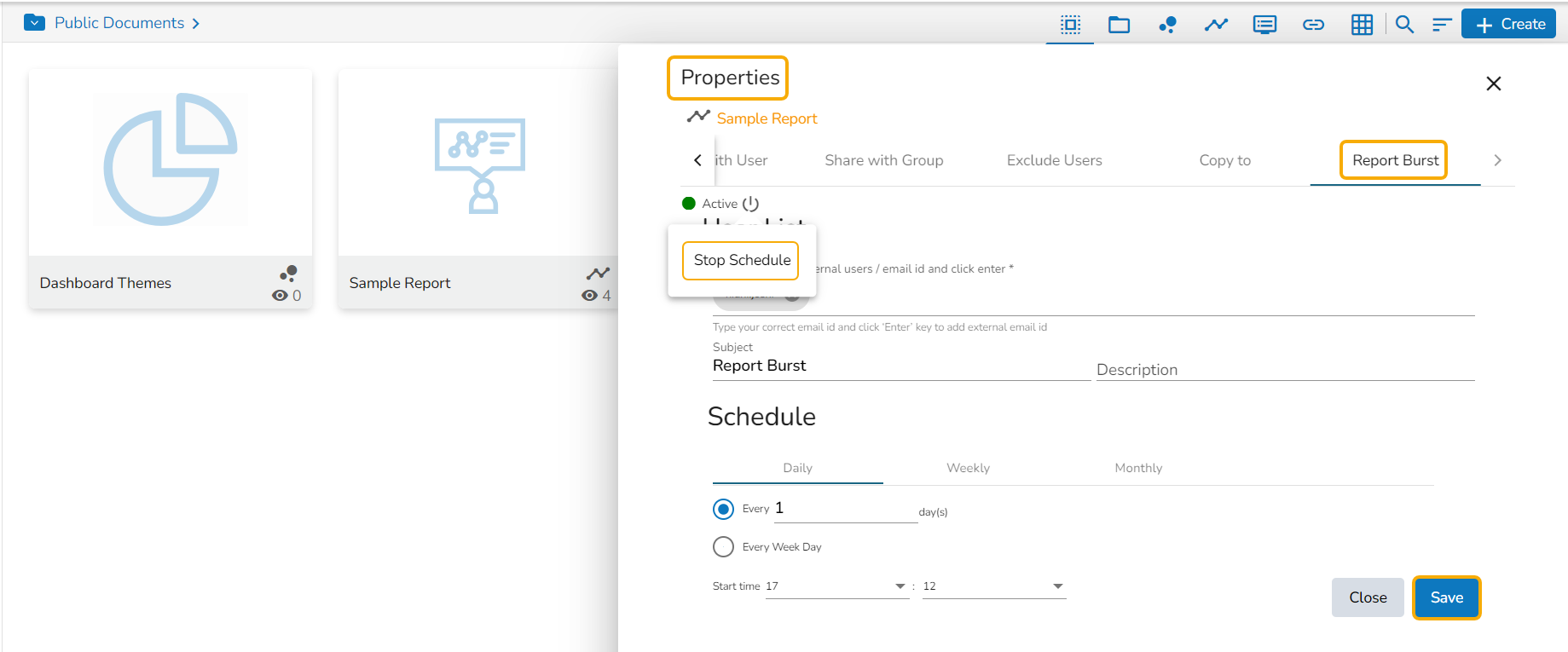Click the grid view icon in the toolbar
1568x652 pixels.
coord(1362,25)
